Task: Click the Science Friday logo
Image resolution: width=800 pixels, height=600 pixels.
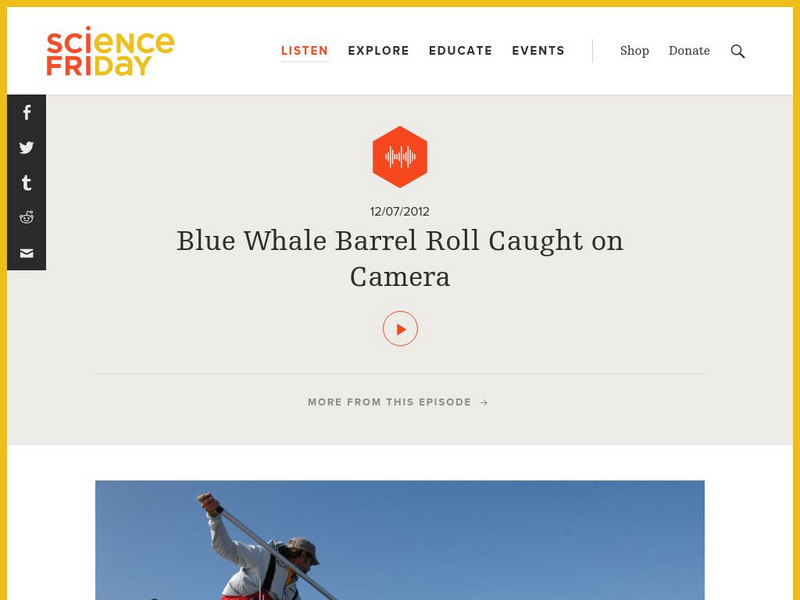Action: pos(110,51)
